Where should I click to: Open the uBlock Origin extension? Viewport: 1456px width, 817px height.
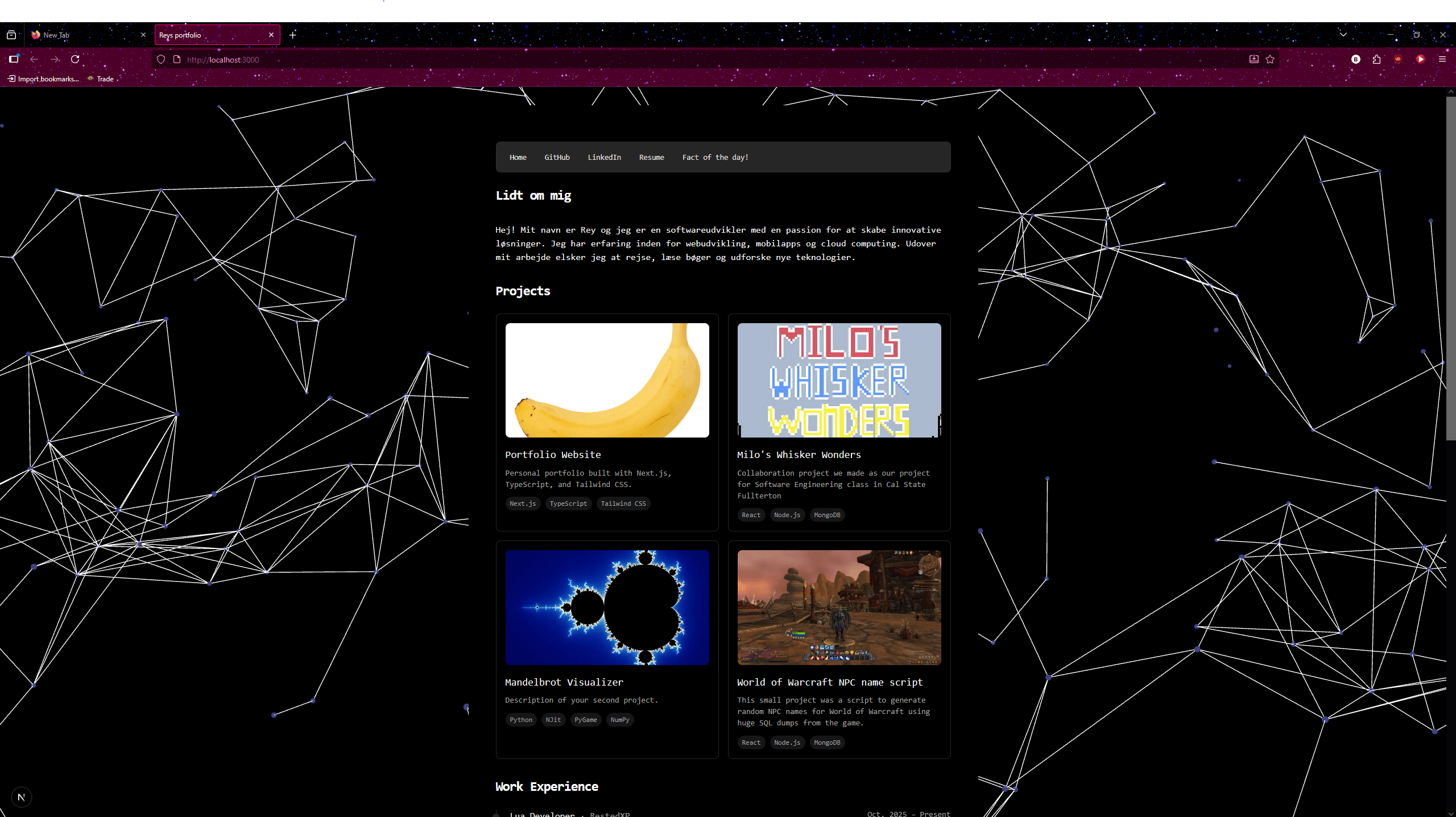coord(1398,59)
